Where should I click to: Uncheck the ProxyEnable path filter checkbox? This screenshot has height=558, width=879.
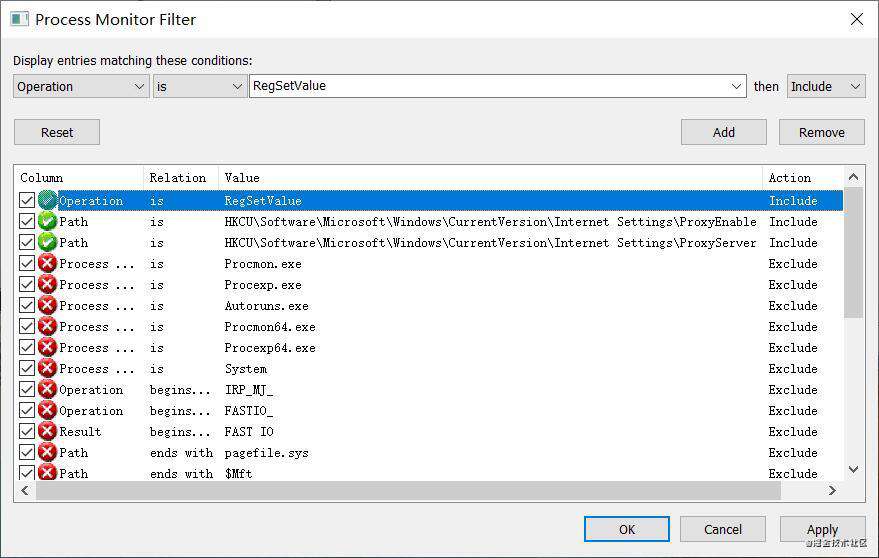27,222
